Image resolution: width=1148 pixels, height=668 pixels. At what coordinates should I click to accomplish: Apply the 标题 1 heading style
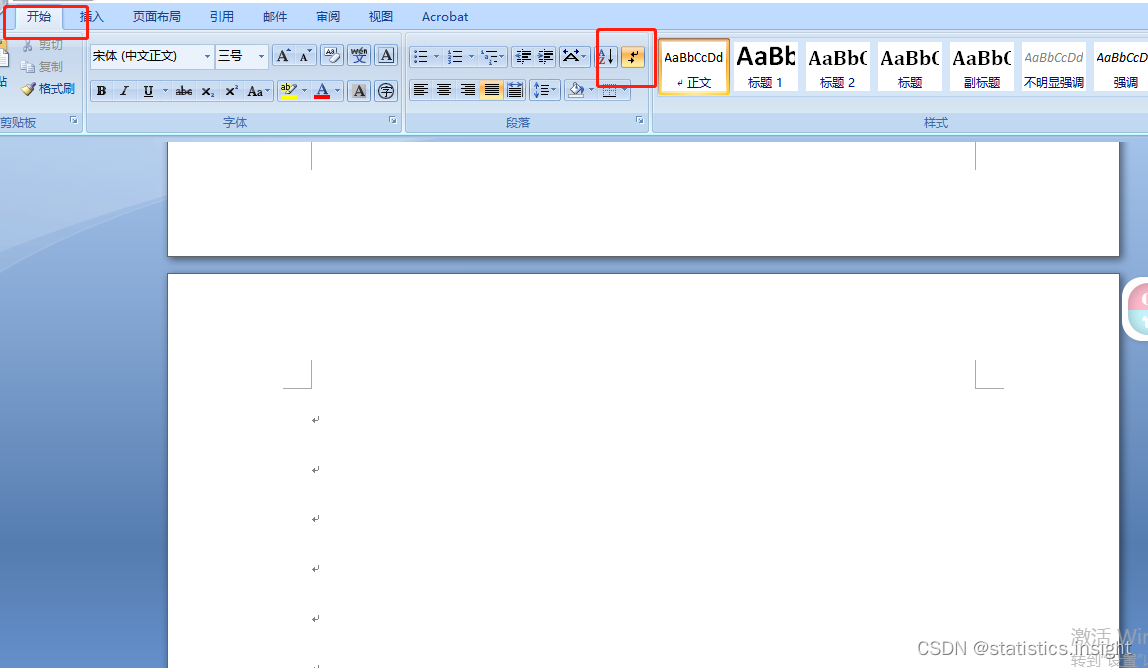(765, 66)
